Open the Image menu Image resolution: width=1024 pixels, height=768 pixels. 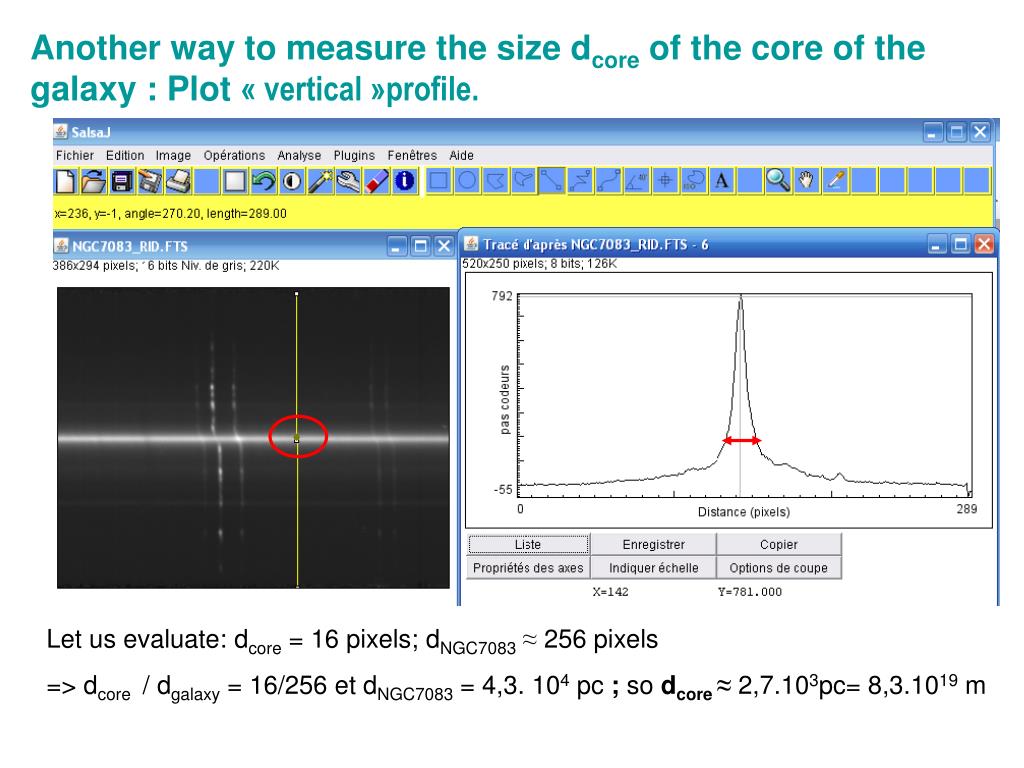pos(173,155)
